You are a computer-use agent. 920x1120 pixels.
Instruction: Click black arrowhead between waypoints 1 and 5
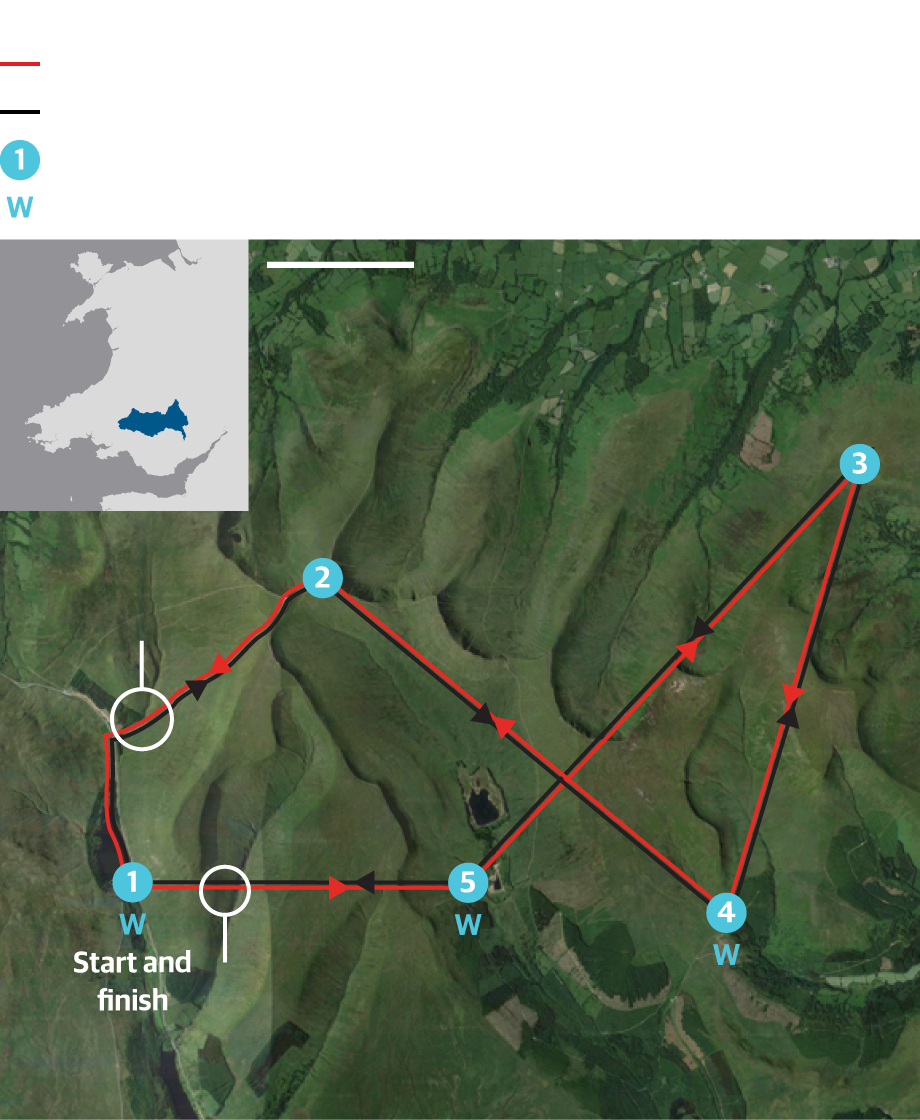tap(364, 883)
